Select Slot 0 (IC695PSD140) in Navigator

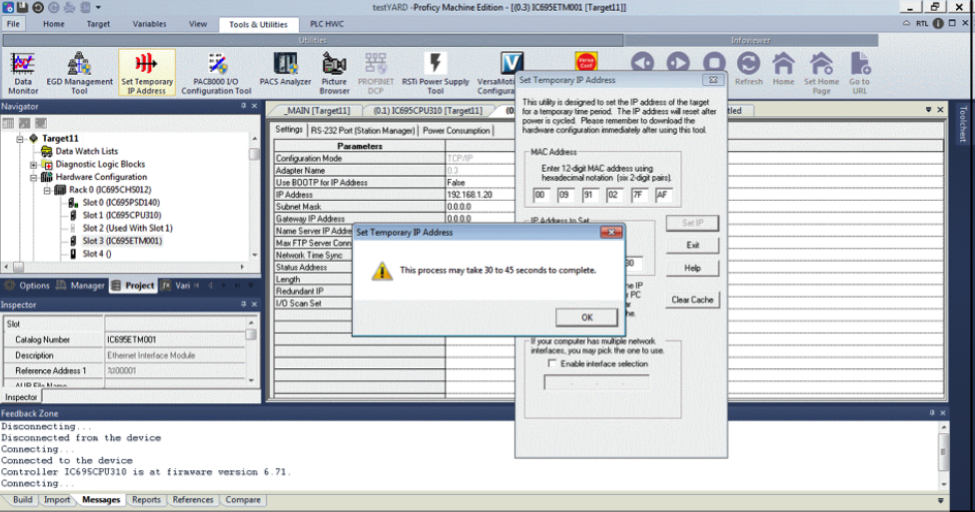tap(121, 202)
